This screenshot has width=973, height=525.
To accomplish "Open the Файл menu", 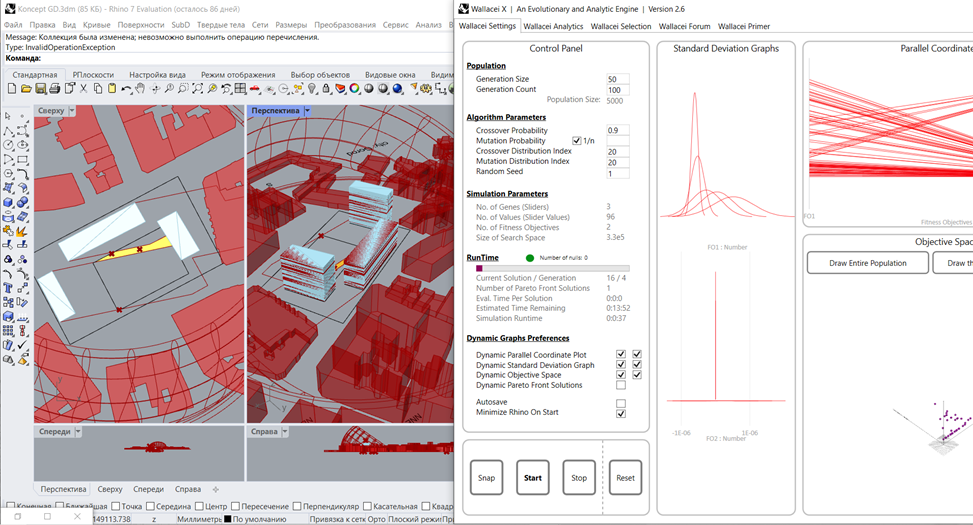I will (x=13, y=25).
